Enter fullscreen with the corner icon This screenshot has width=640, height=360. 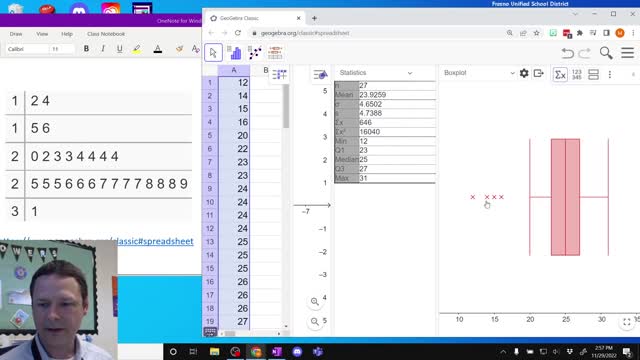tap(627, 322)
